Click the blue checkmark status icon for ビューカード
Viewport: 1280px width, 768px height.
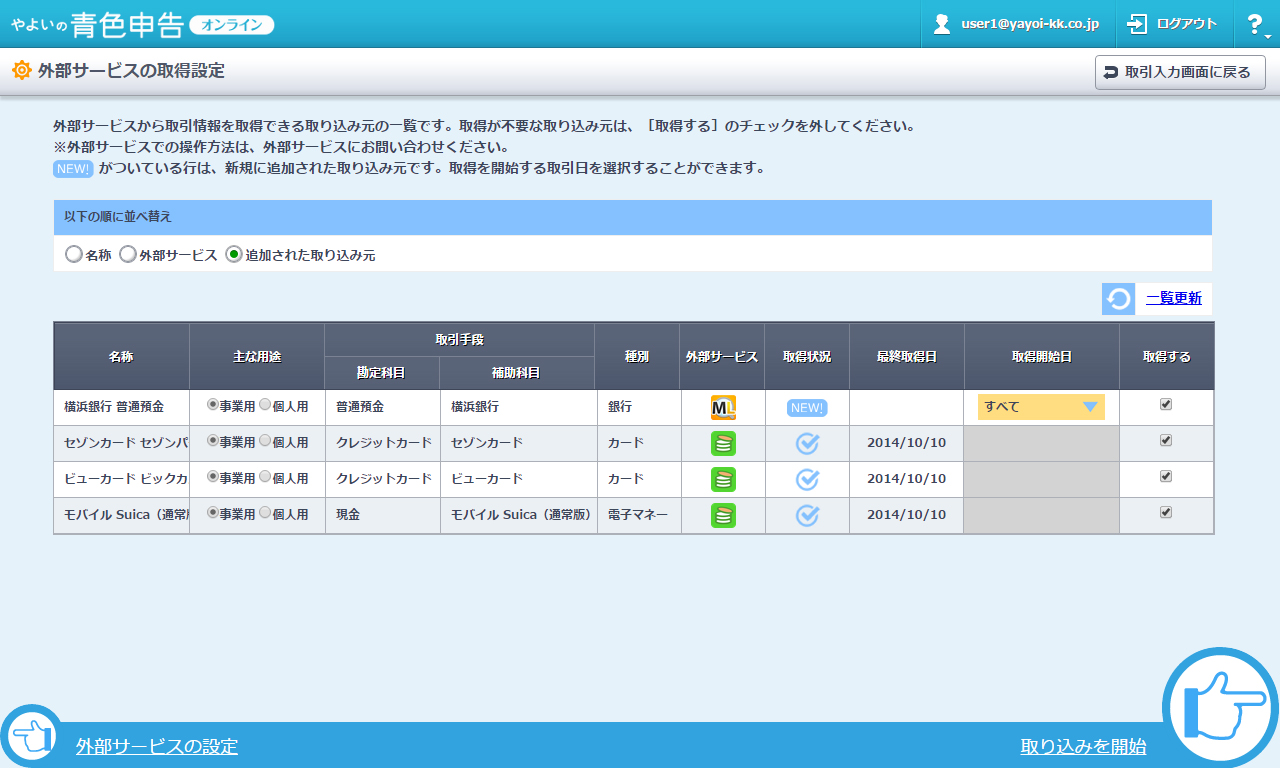click(x=806, y=479)
